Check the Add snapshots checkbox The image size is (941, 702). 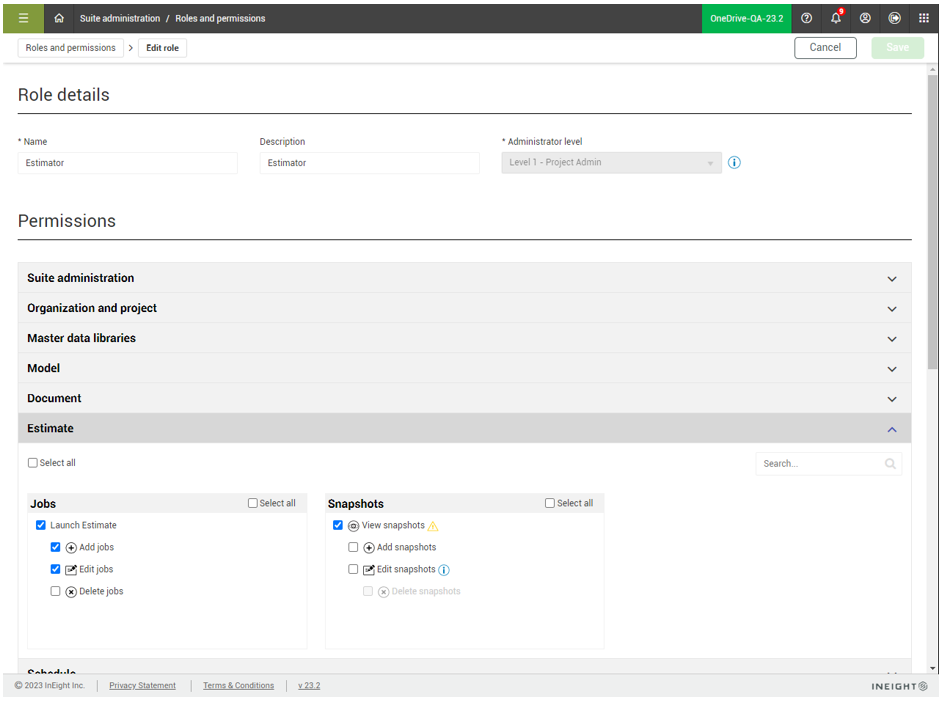(x=353, y=547)
